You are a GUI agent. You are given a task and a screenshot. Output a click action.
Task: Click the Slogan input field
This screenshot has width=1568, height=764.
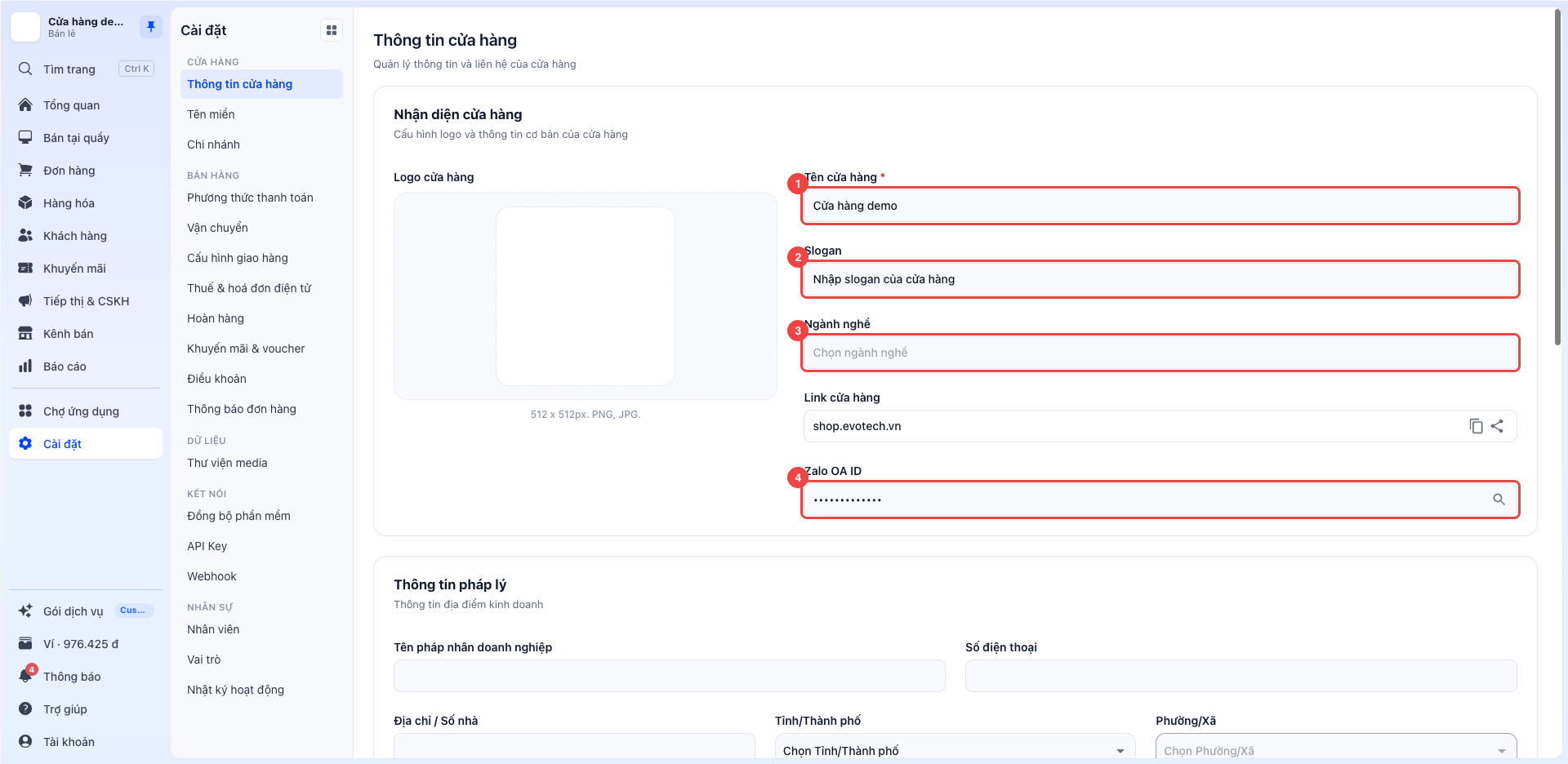tap(1160, 279)
